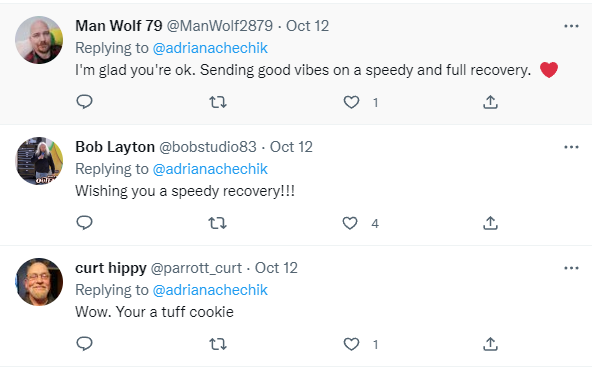The height and width of the screenshot is (369, 592).
Task: View curt hippy's avatar photo
Action: [39, 282]
